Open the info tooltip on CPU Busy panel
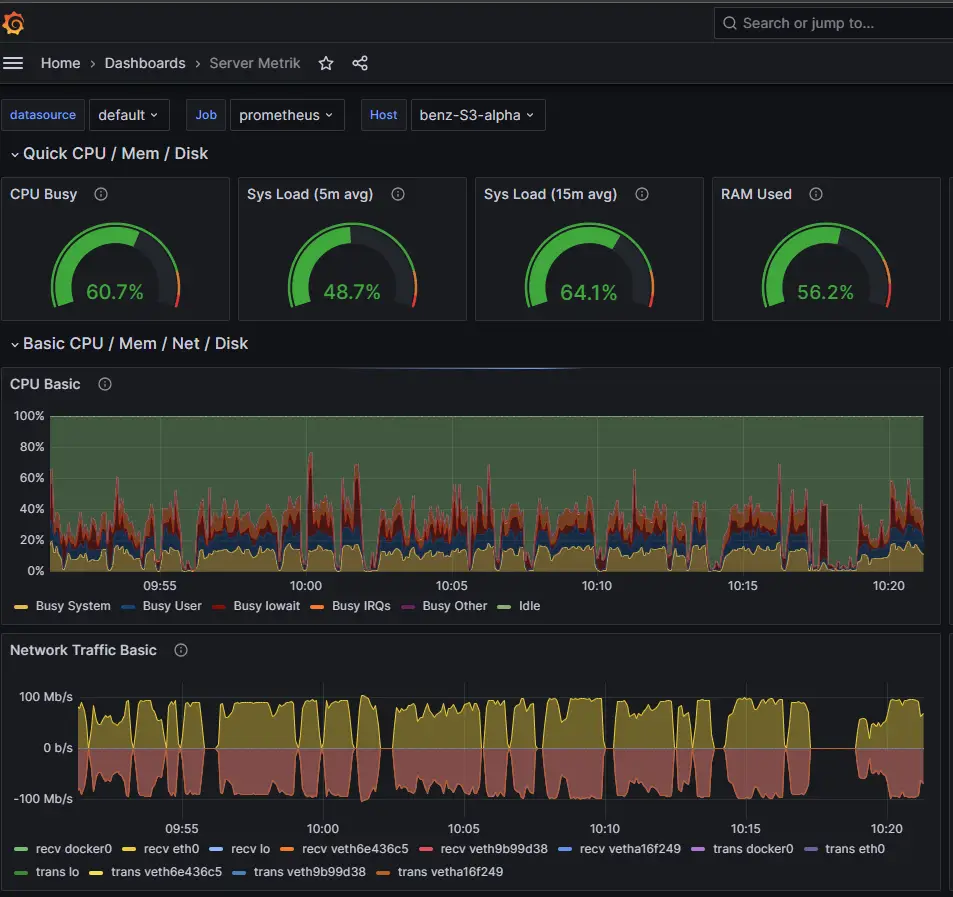Image resolution: width=953 pixels, height=897 pixels. click(100, 194)
